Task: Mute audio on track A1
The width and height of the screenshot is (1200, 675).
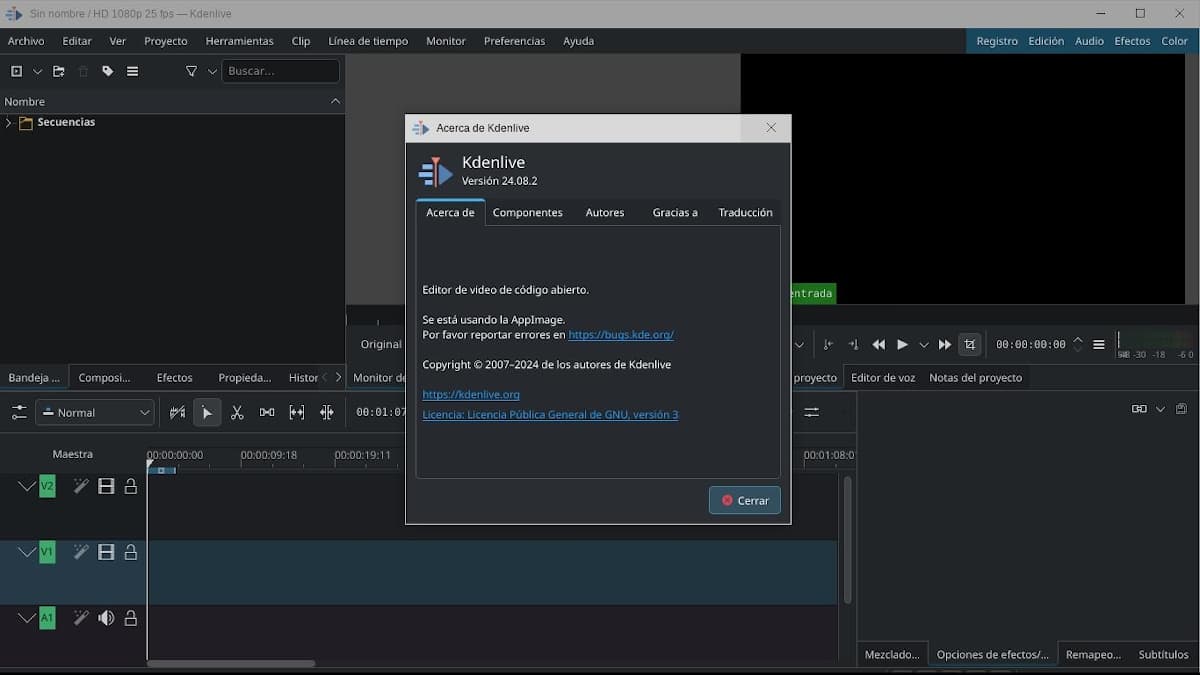Action: pos(106,618)
